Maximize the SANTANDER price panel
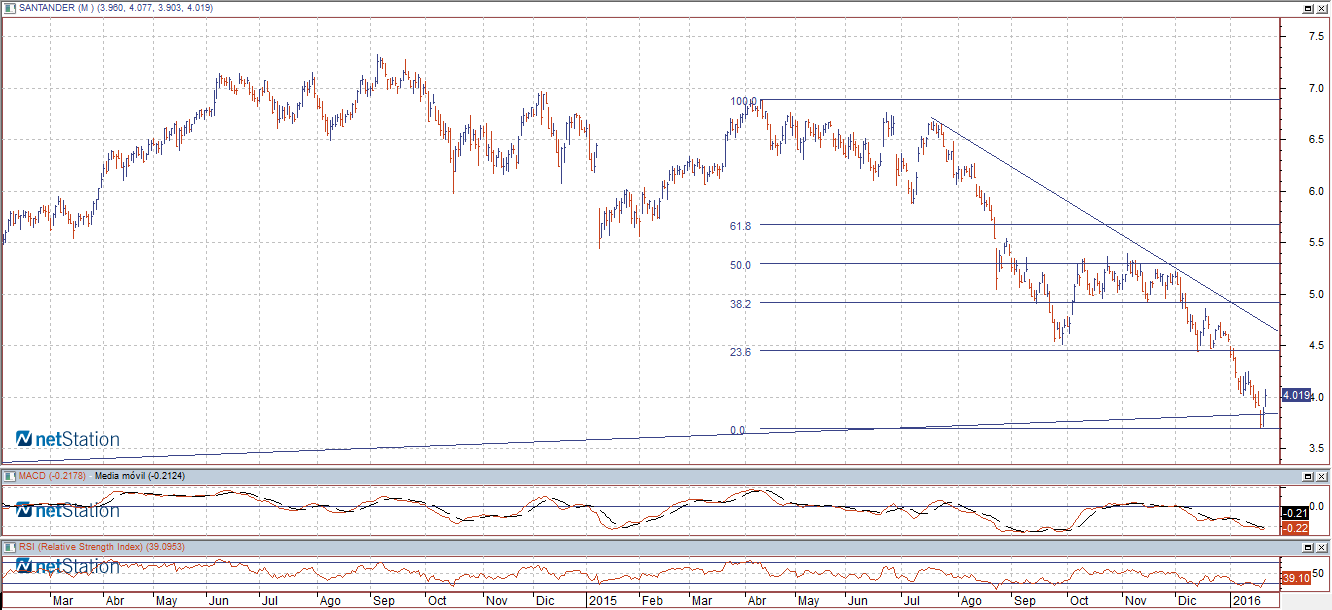The image size is (1332, 610). (1308, 8)
